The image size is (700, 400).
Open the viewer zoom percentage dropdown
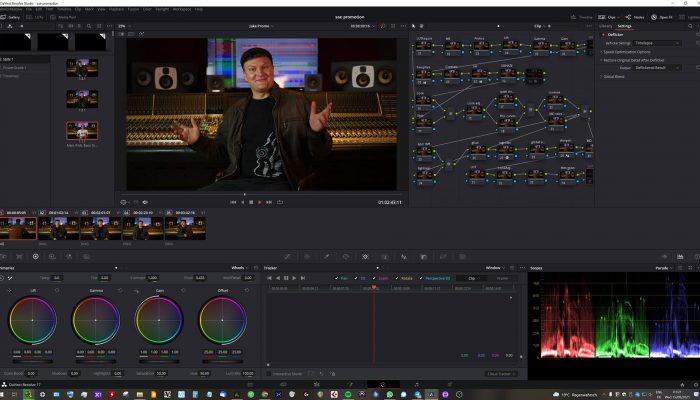pos(123,26)
